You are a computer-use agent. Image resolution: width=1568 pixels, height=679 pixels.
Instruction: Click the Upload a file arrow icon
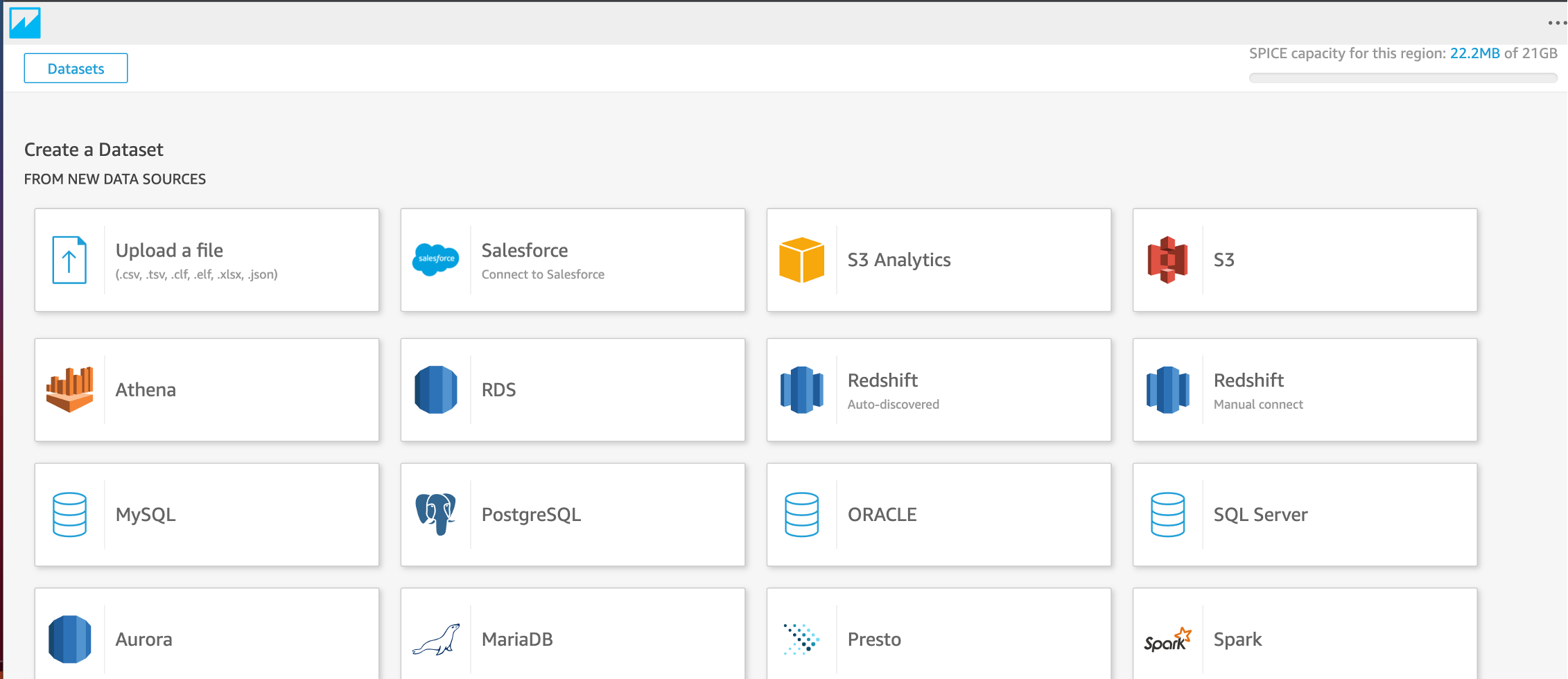(69, 260)
